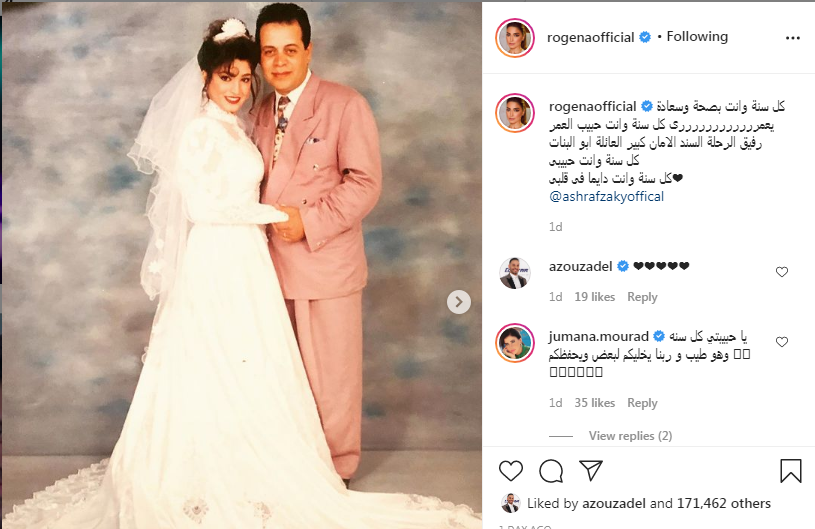
Task: Open rogenaofficial profile picture in header
Action: point(515,37)
